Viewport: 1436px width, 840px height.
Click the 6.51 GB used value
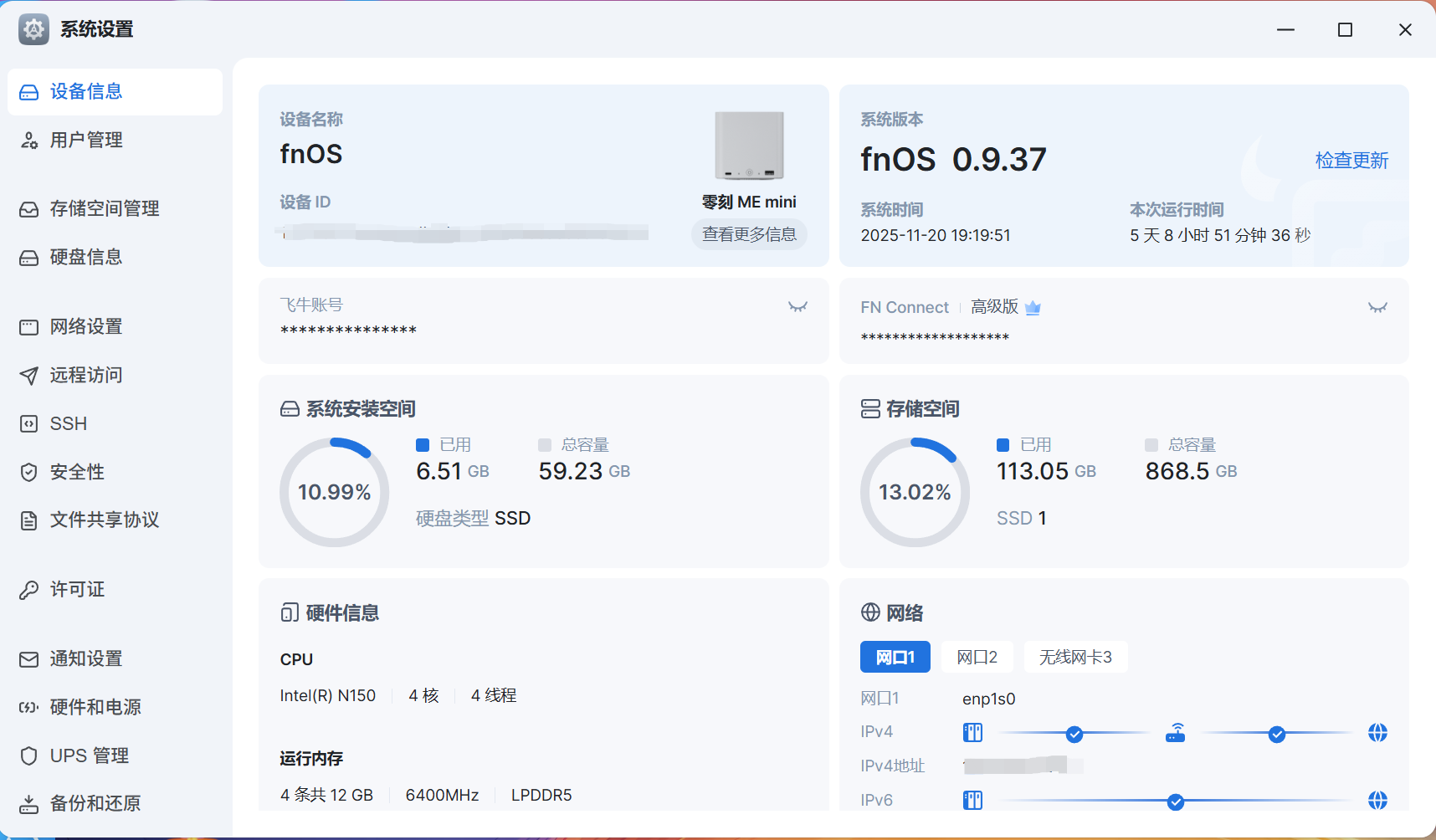[453, 471]
